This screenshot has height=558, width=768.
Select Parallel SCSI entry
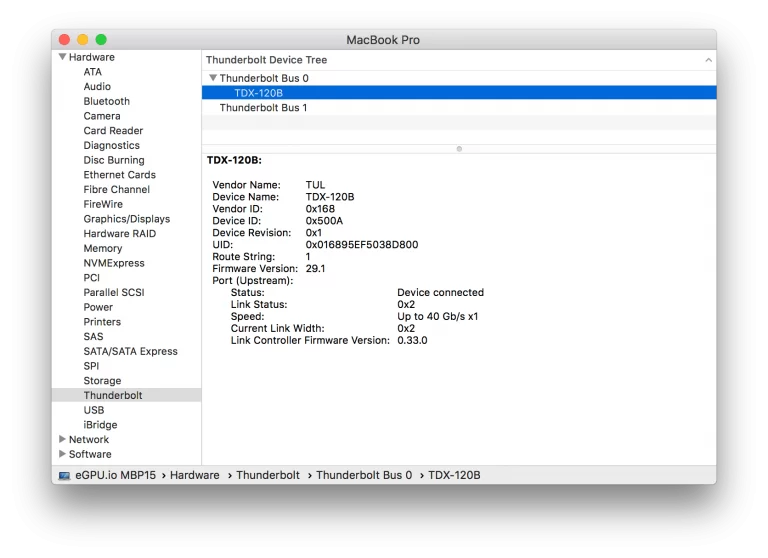114,292
